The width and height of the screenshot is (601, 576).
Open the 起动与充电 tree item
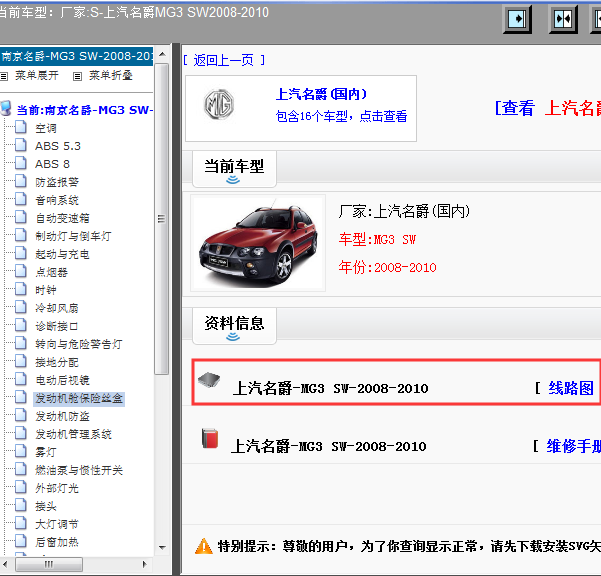point(62,254)
